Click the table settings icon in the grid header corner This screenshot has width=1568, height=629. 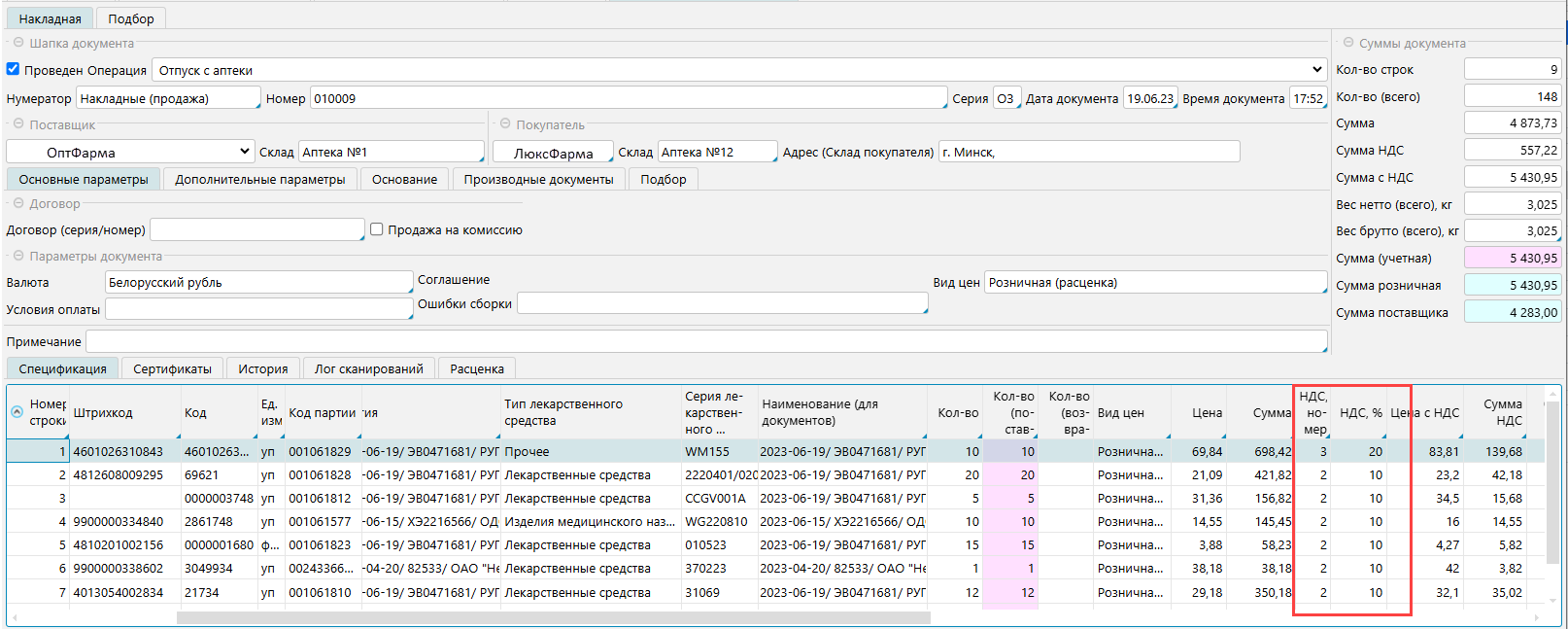tap(17, 412)
